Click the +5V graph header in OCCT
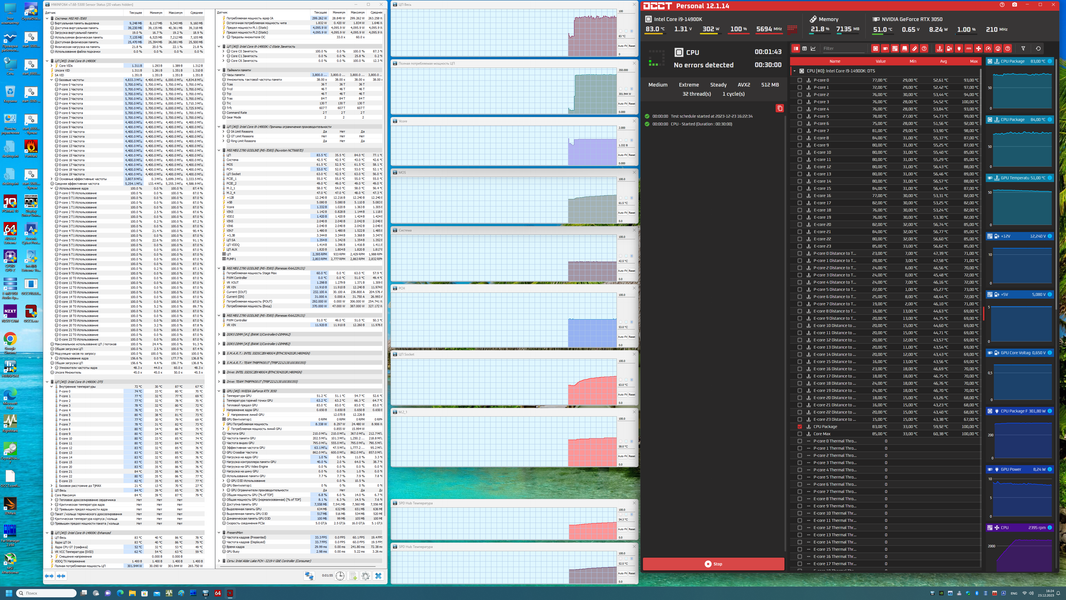This screenshot has width=1066, height=600. pyautogui.click(x=1020, y=294)
